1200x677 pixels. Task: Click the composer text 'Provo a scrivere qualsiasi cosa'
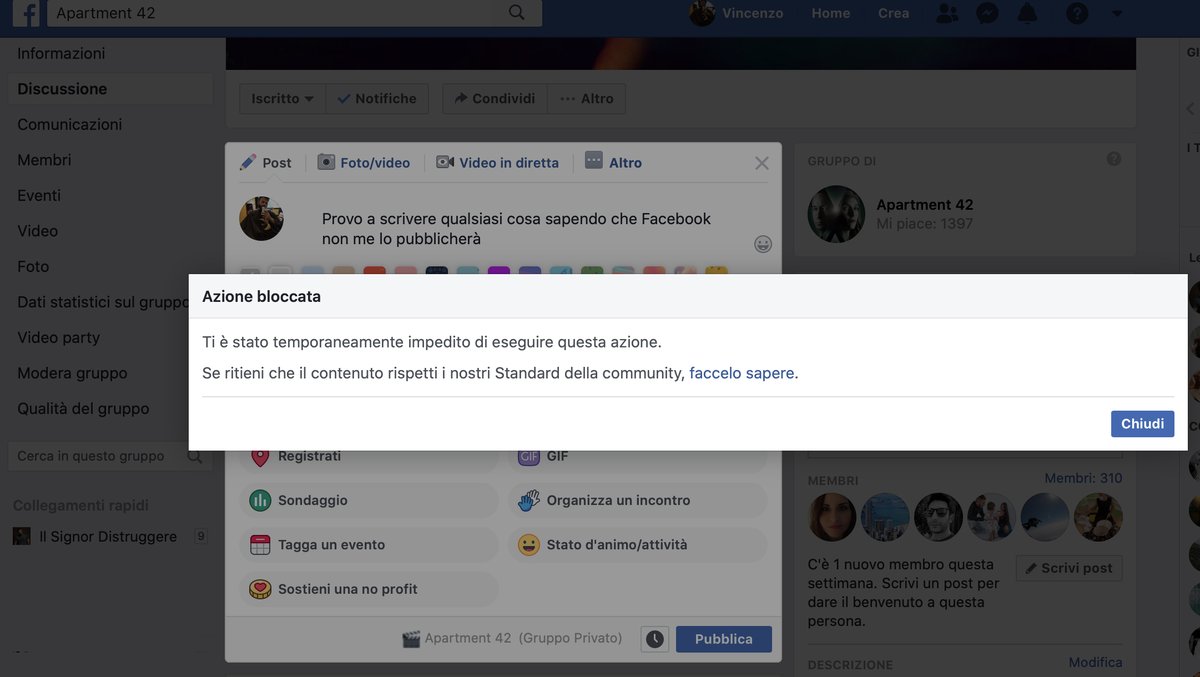coord(516,229)
